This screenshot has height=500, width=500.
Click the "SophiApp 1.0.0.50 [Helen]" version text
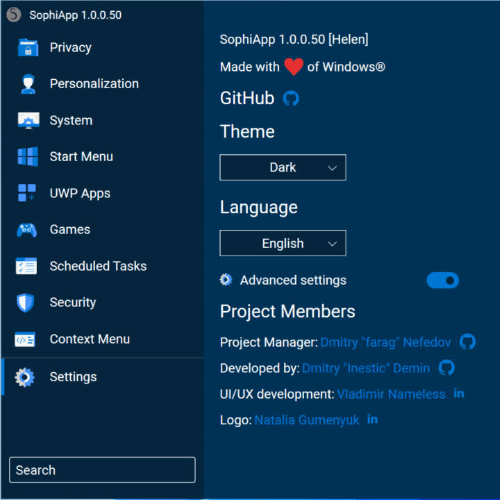(294, 40)
